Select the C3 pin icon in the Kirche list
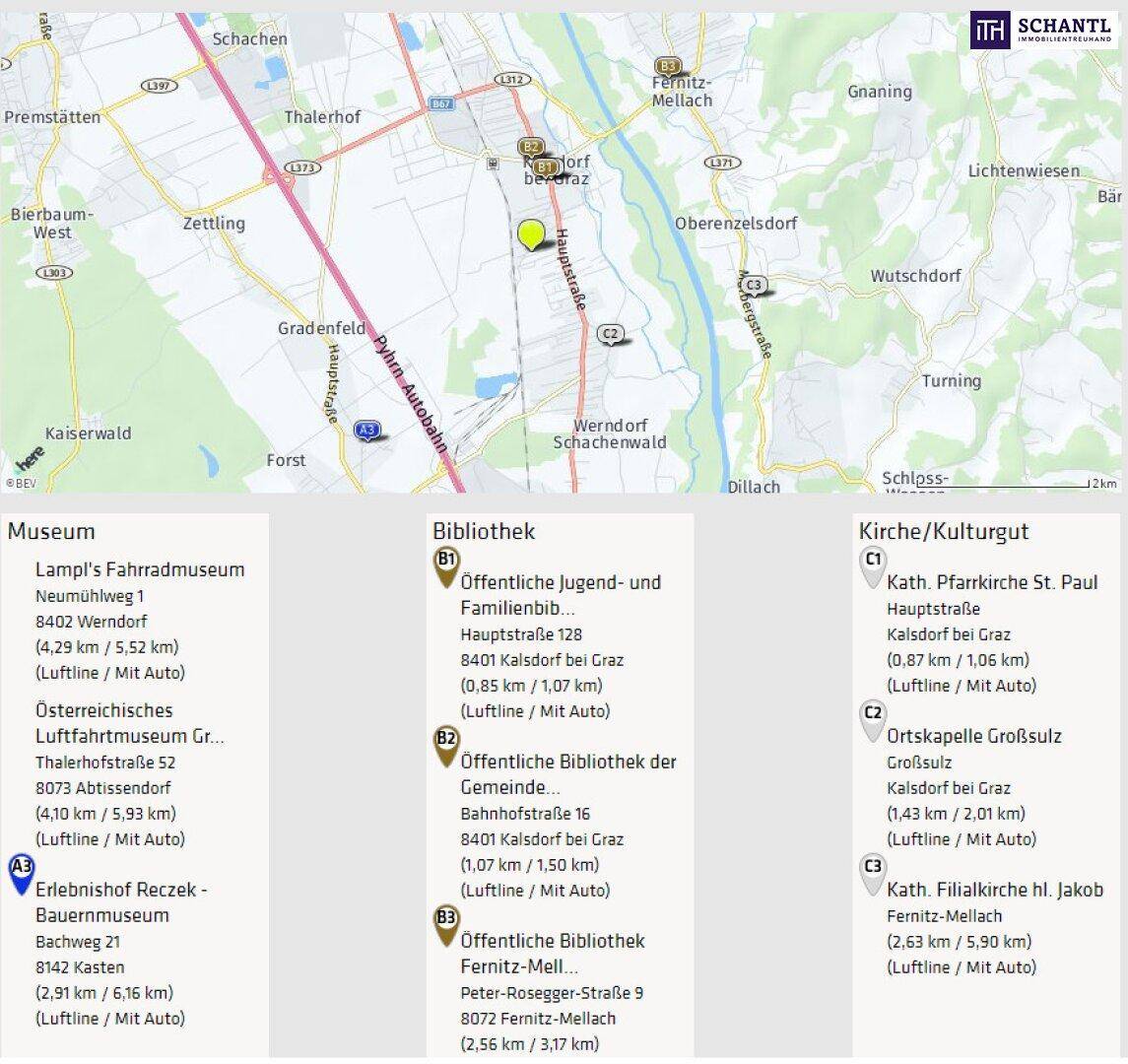 click(x=872, y=873)
